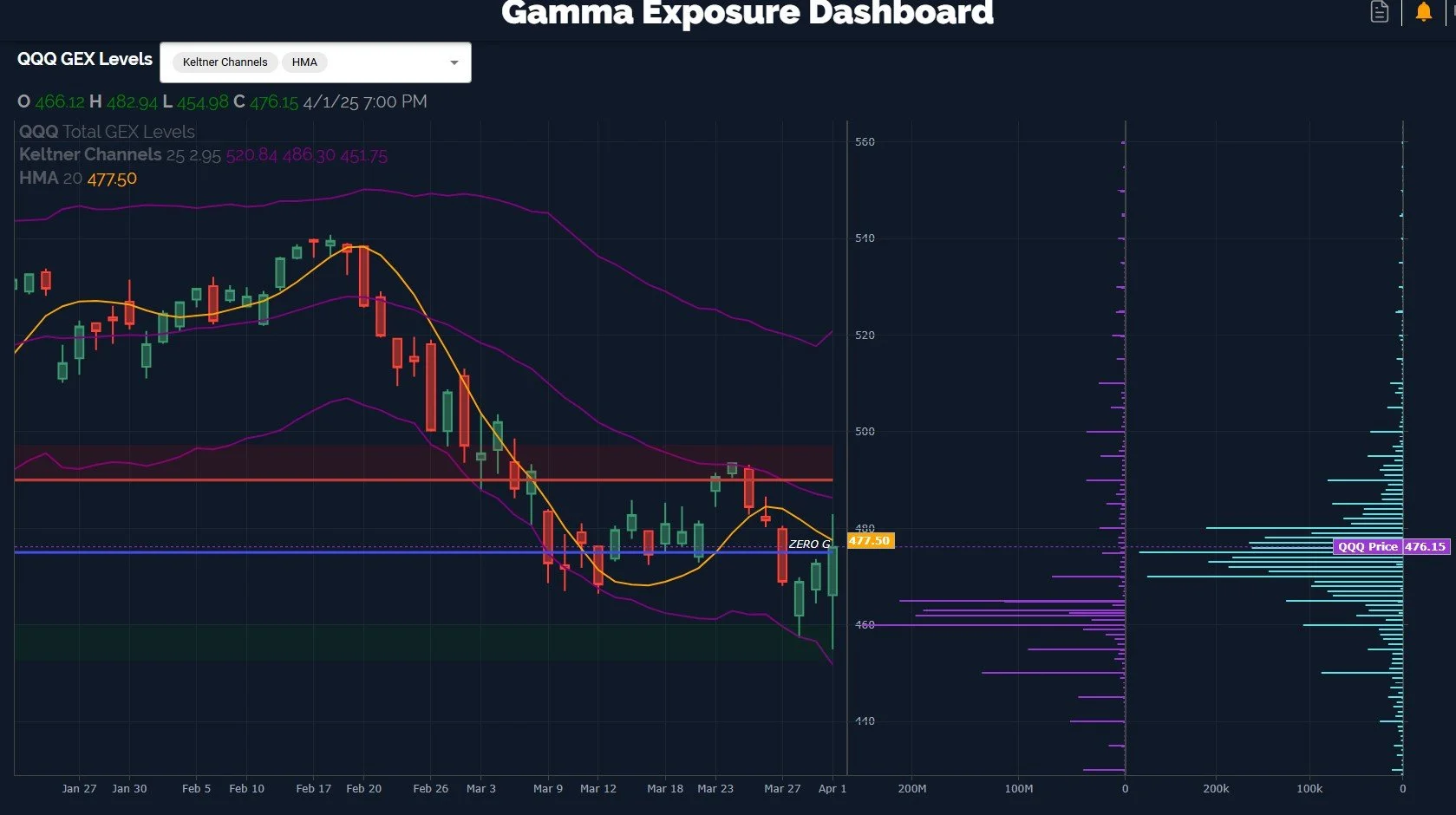Click the Mar 9 date axis label

click(547, 788)
